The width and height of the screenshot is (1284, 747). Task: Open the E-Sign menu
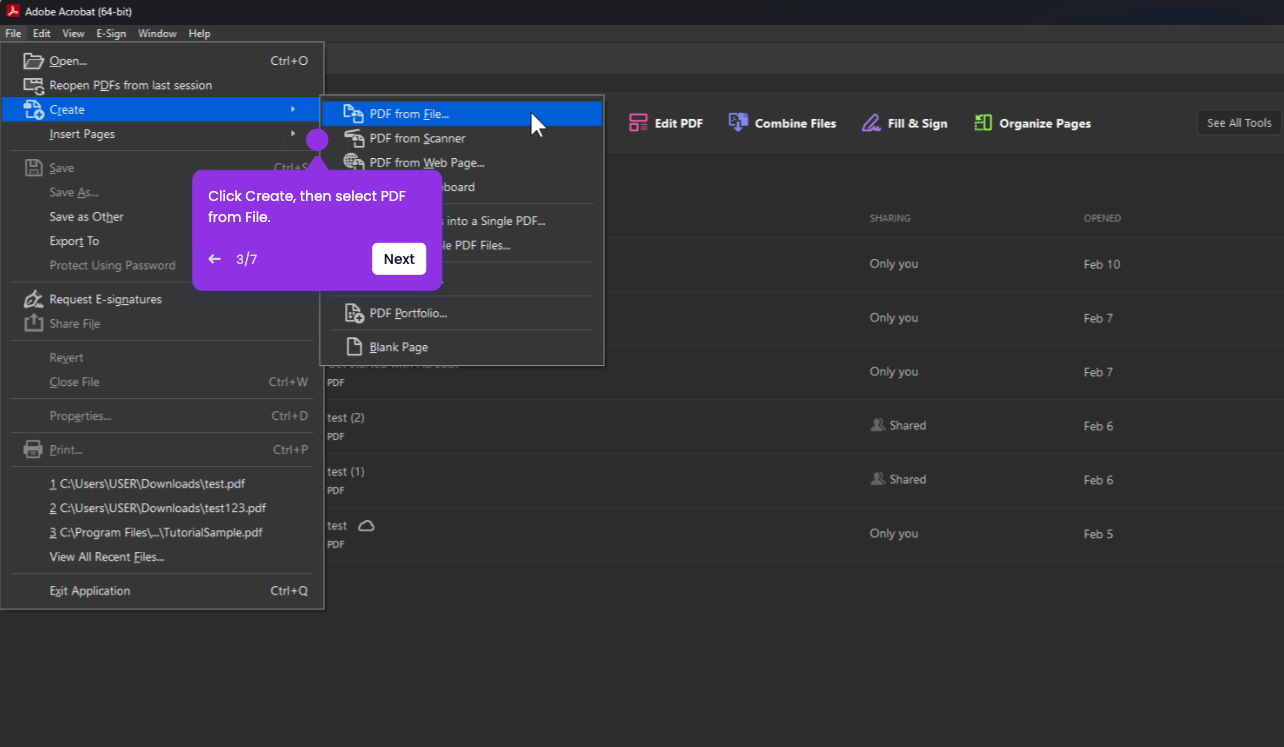[x=111, y=34]
